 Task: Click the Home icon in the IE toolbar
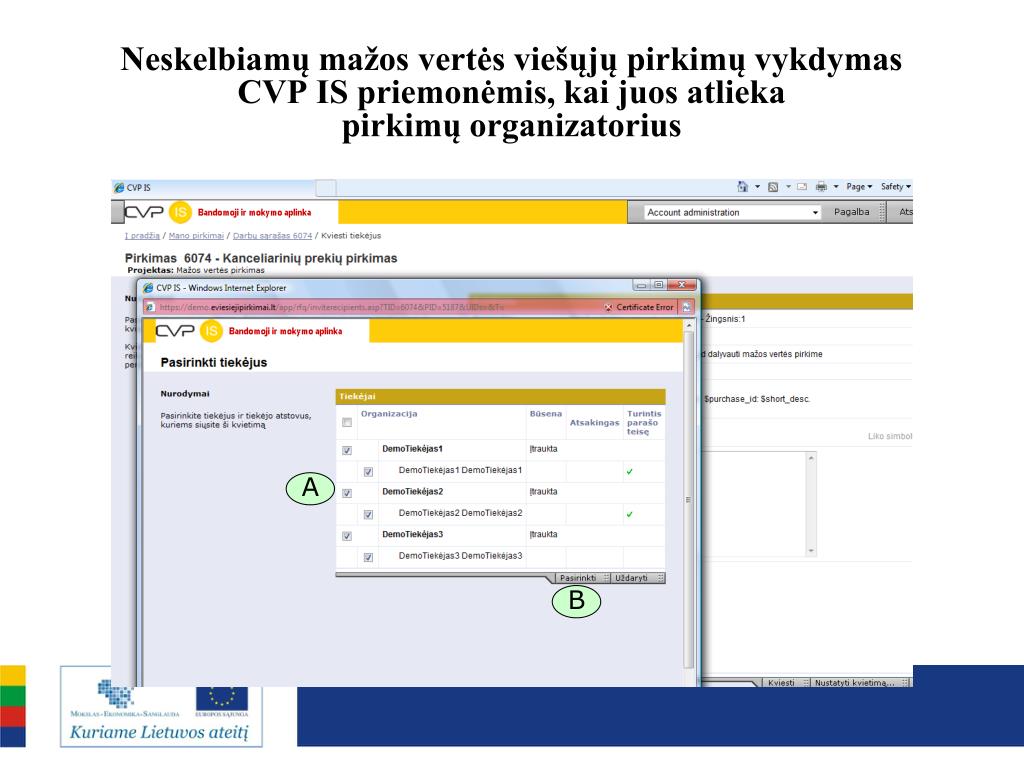[x=743, y=187]
